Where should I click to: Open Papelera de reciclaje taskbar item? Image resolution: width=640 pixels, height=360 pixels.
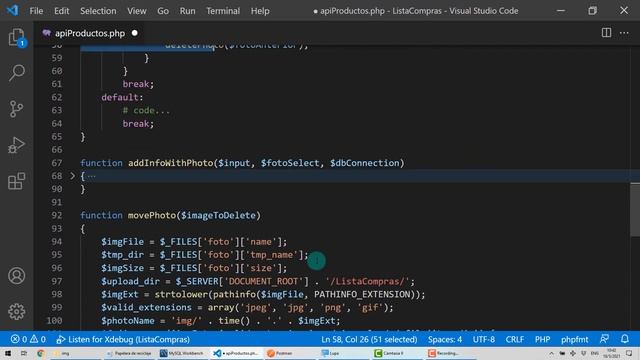pos(130,353)
